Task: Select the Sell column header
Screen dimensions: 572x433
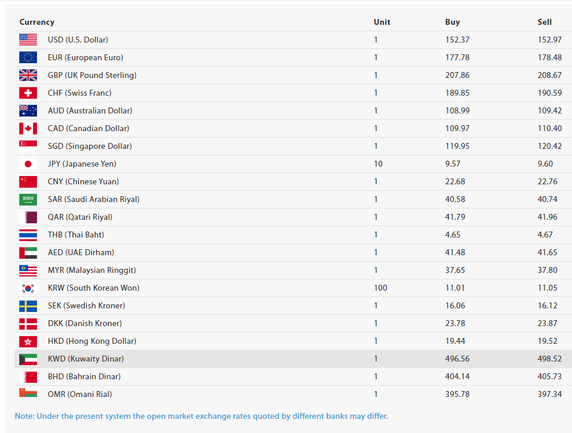Action: 544,22
